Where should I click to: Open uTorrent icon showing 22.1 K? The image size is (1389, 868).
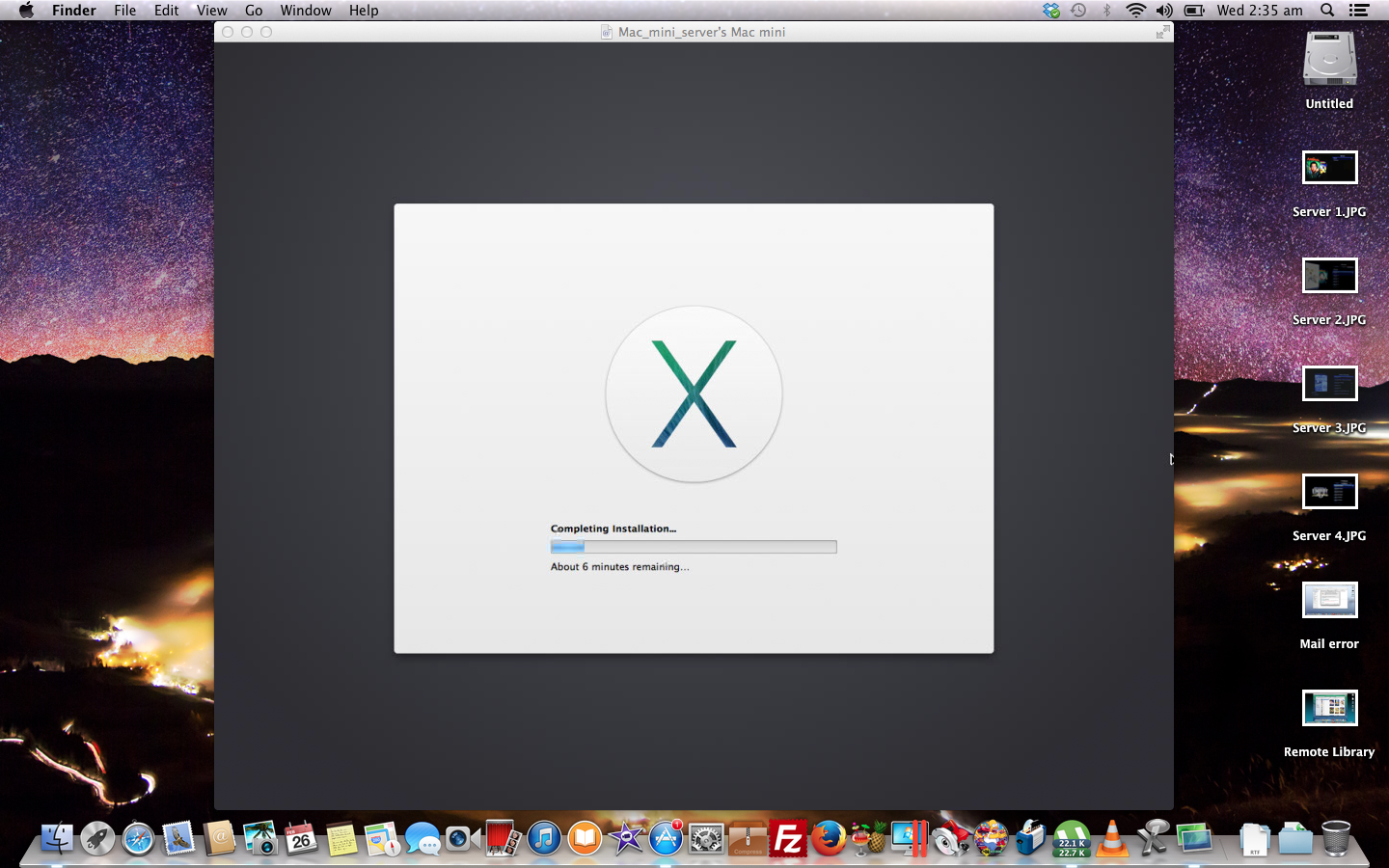[1072, 838]
